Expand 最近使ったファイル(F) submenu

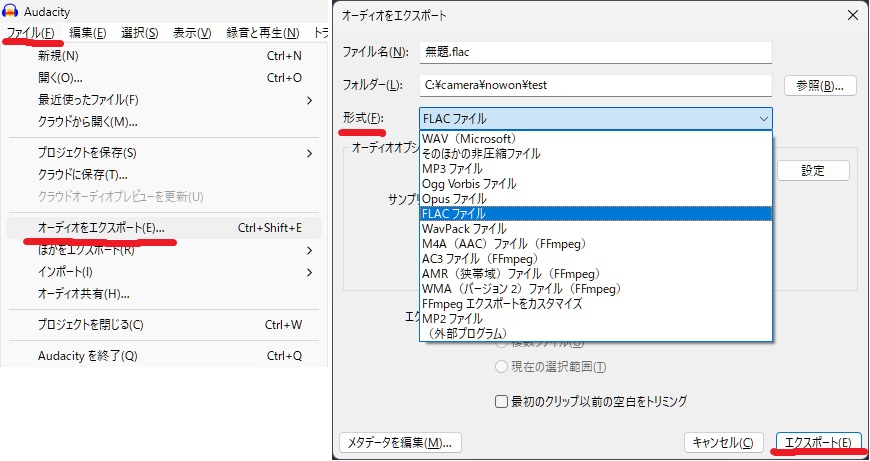pos(309,100)
